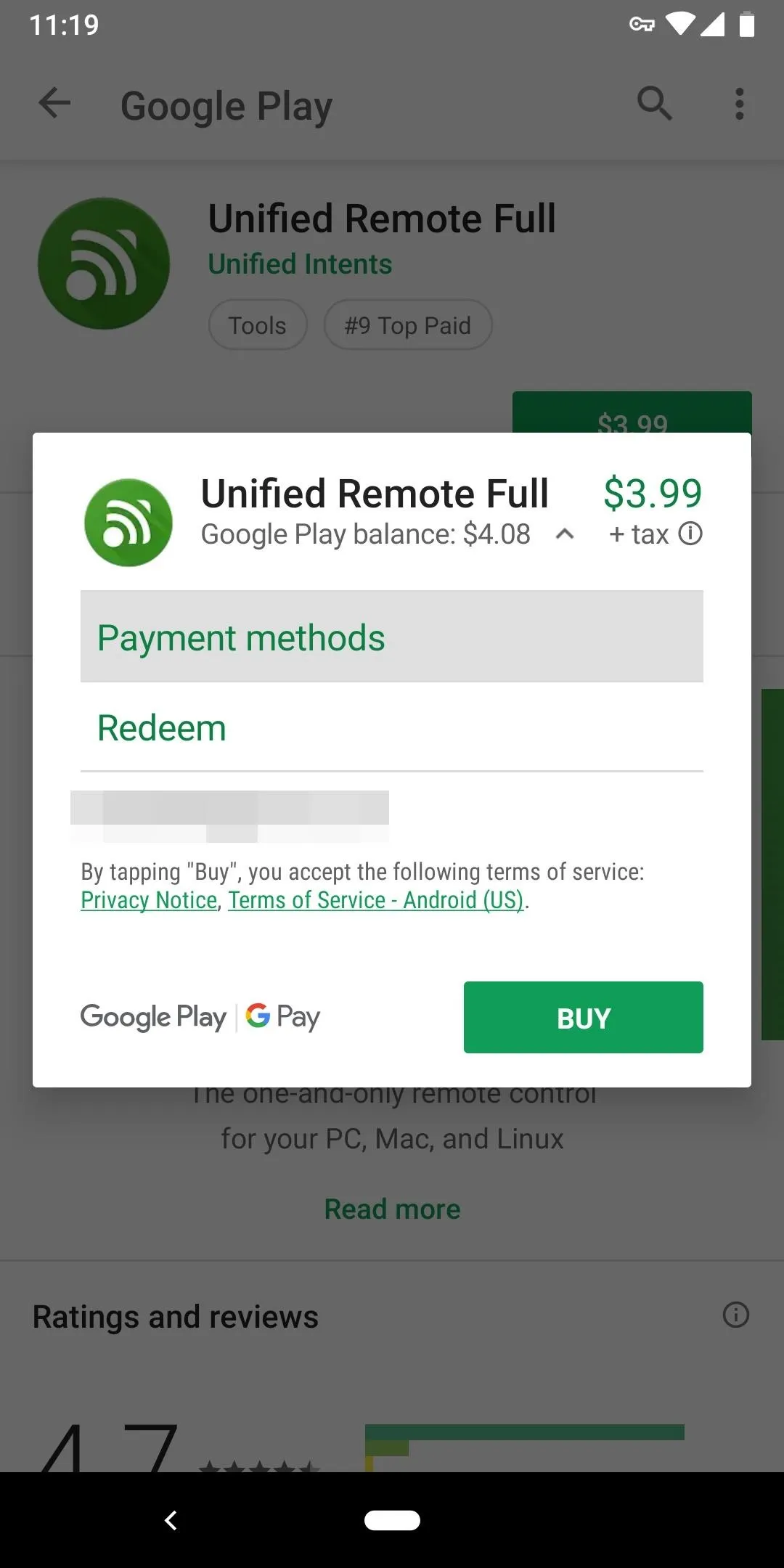Tap the Android back navigation arrow
Image resolution: width=784 pixels, height=1568 pixels.
point(171,1520)
